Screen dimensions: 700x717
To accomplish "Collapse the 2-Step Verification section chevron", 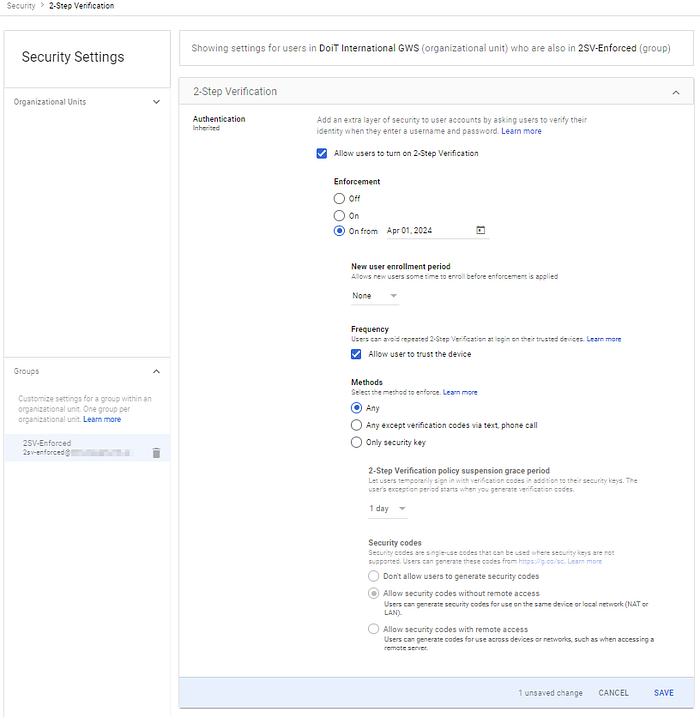I will tap(676, 92).
